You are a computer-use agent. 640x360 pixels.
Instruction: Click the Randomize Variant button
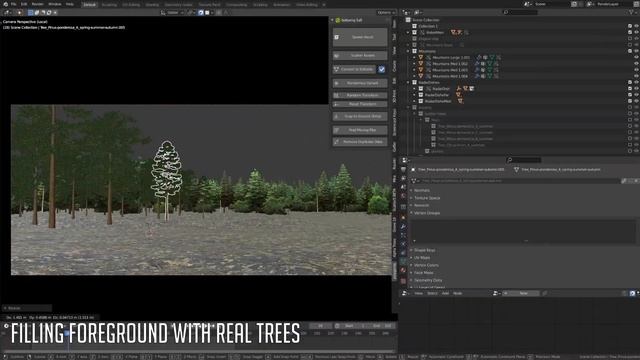tap(360, 83)
